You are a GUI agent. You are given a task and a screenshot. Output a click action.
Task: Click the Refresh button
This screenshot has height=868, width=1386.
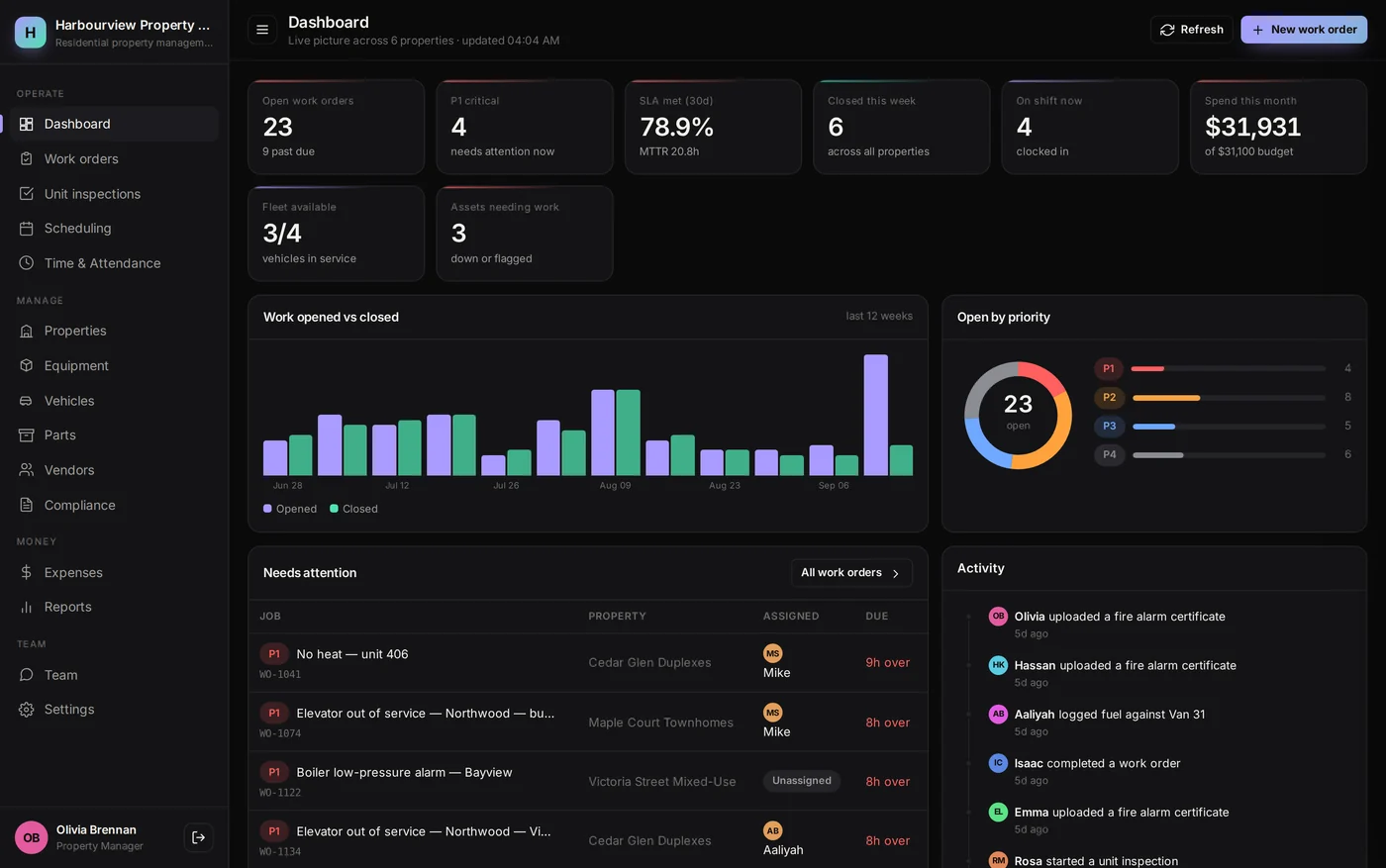[x=1191, y=30]
